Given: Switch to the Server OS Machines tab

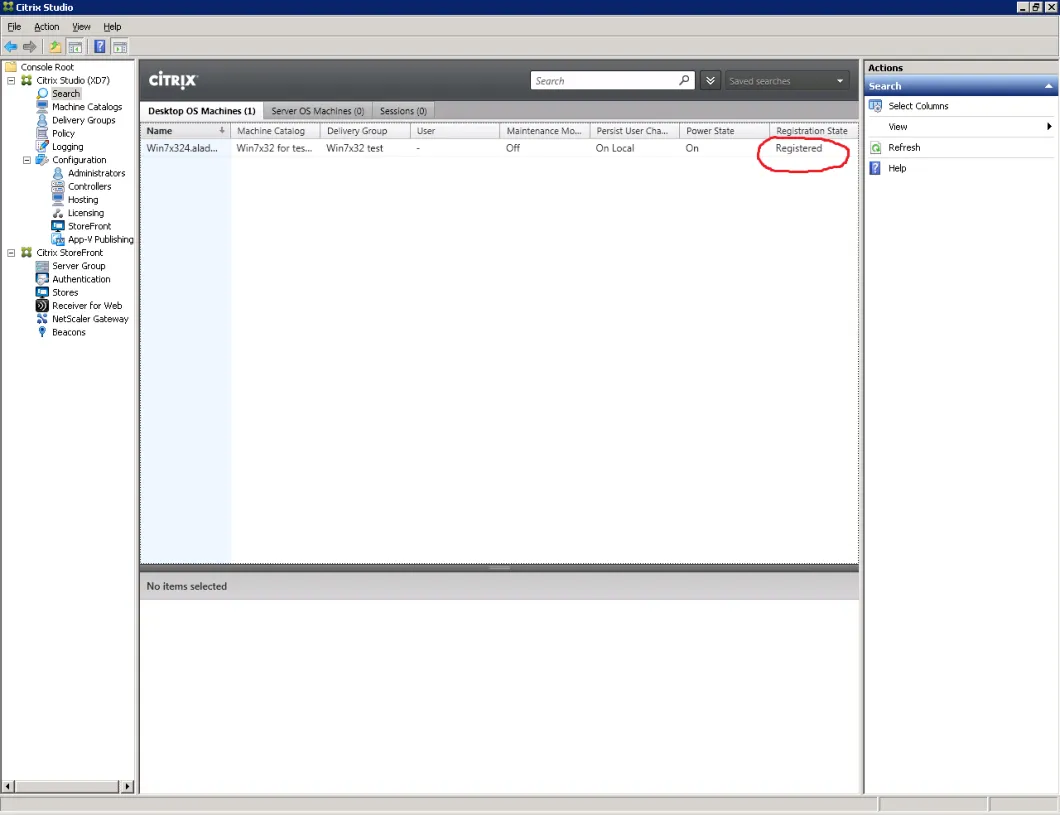Looking at the screenshot, I should tap(318, 111).
